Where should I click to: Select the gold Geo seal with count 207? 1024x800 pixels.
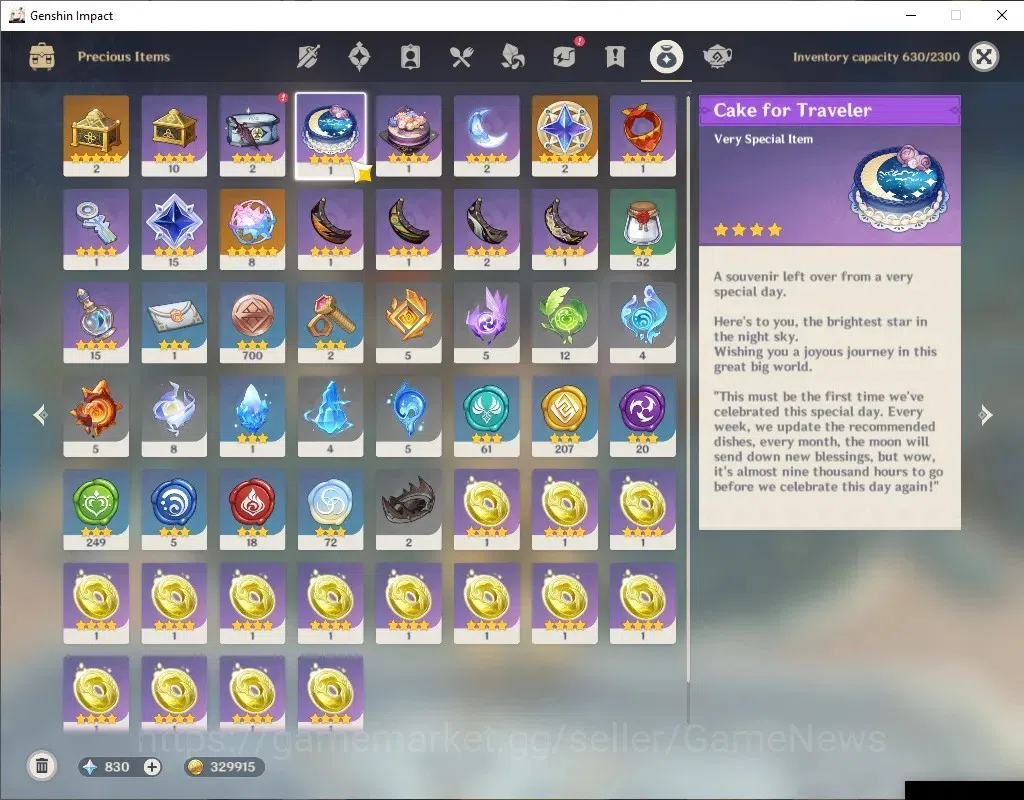(x=564, y=416)
